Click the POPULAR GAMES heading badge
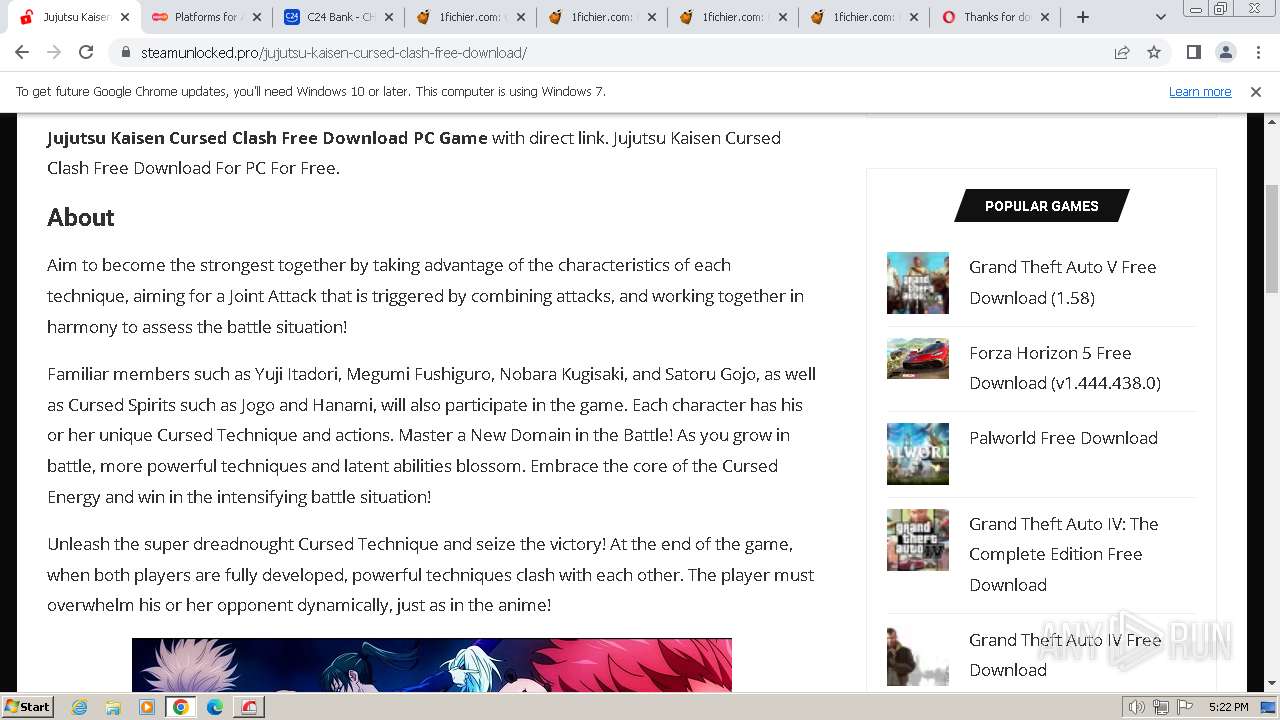 pos(1041,206)
